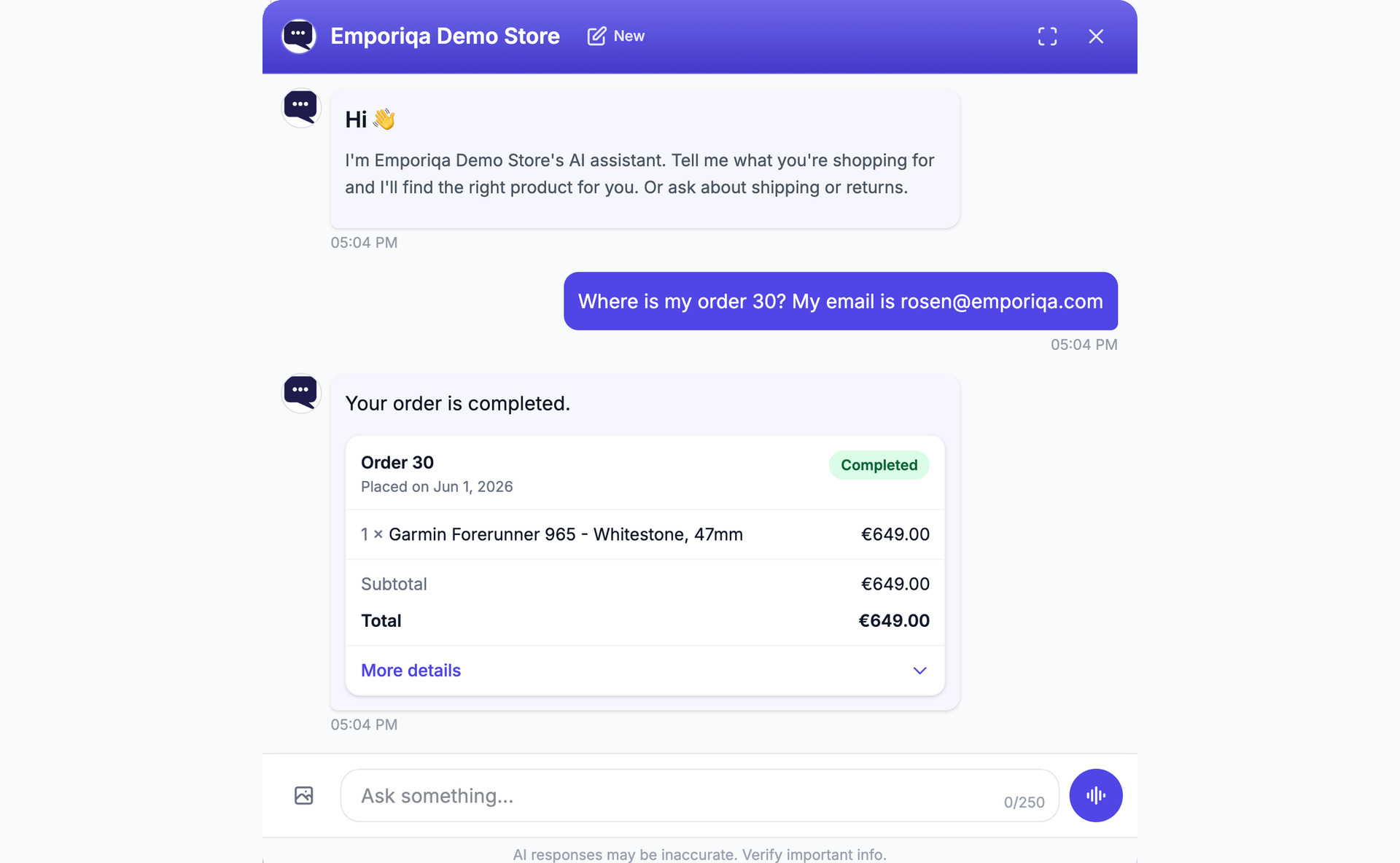Click the assistant avatar beside order reply

coord(301,393)
